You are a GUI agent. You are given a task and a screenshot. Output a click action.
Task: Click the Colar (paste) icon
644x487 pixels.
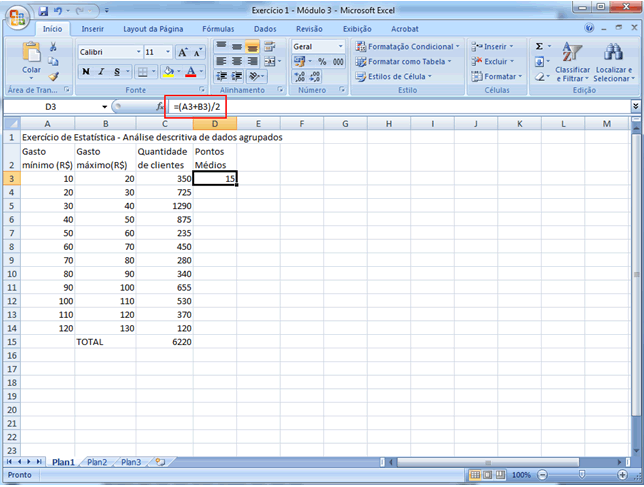31,55
